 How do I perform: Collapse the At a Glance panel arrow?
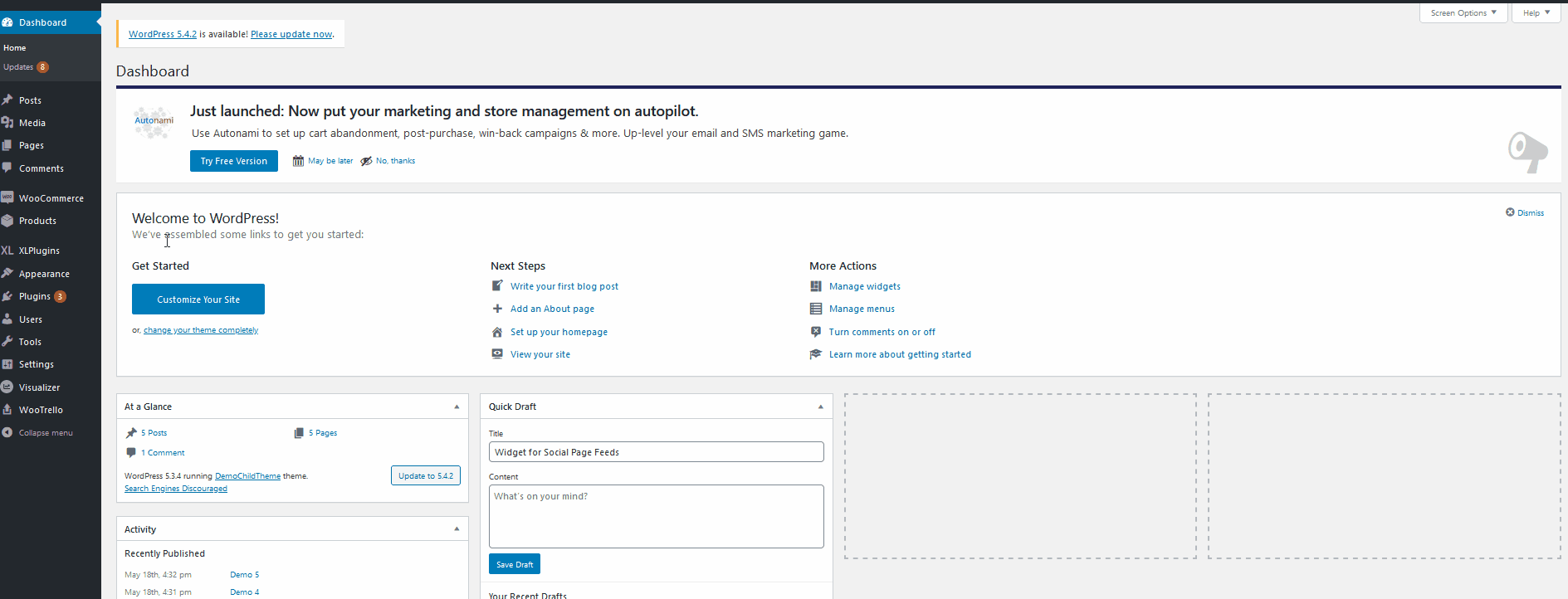coord(457,407)
